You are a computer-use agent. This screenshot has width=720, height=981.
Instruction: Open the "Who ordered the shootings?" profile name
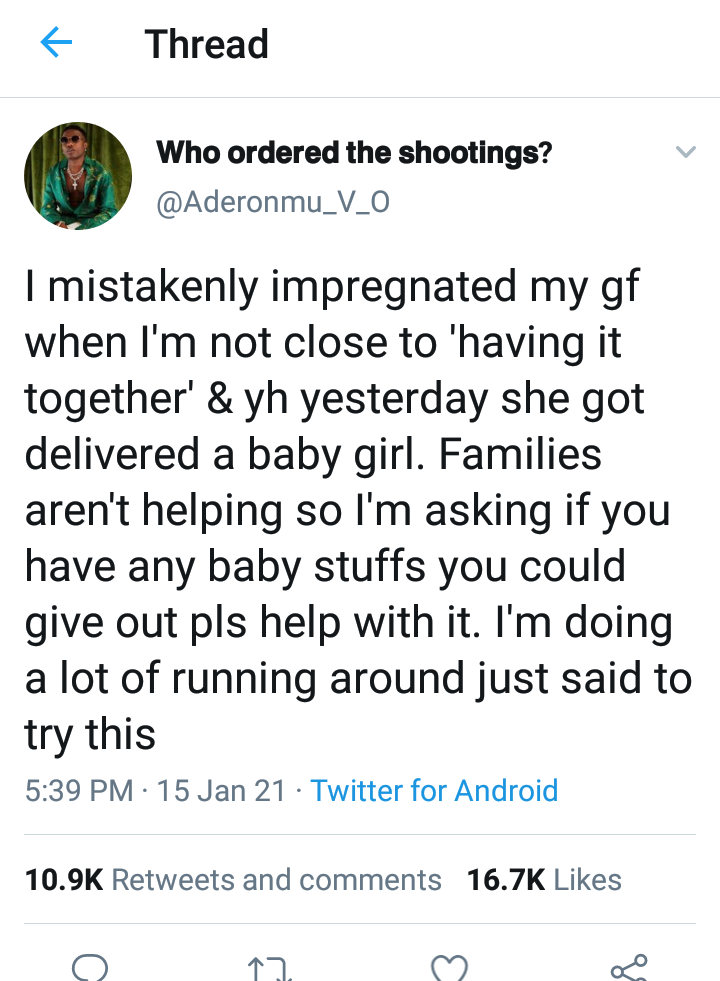tap(355, 154)
